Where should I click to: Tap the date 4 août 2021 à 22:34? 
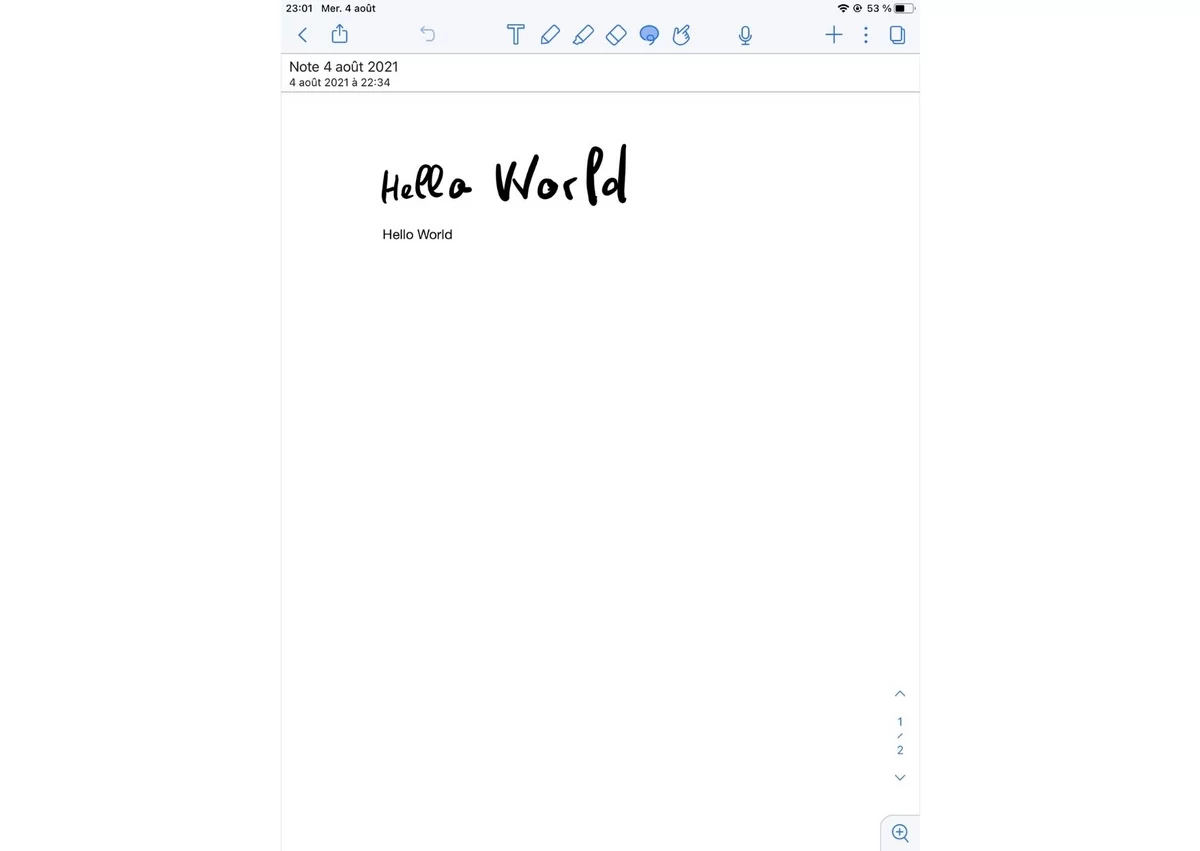tap(340, 83)
